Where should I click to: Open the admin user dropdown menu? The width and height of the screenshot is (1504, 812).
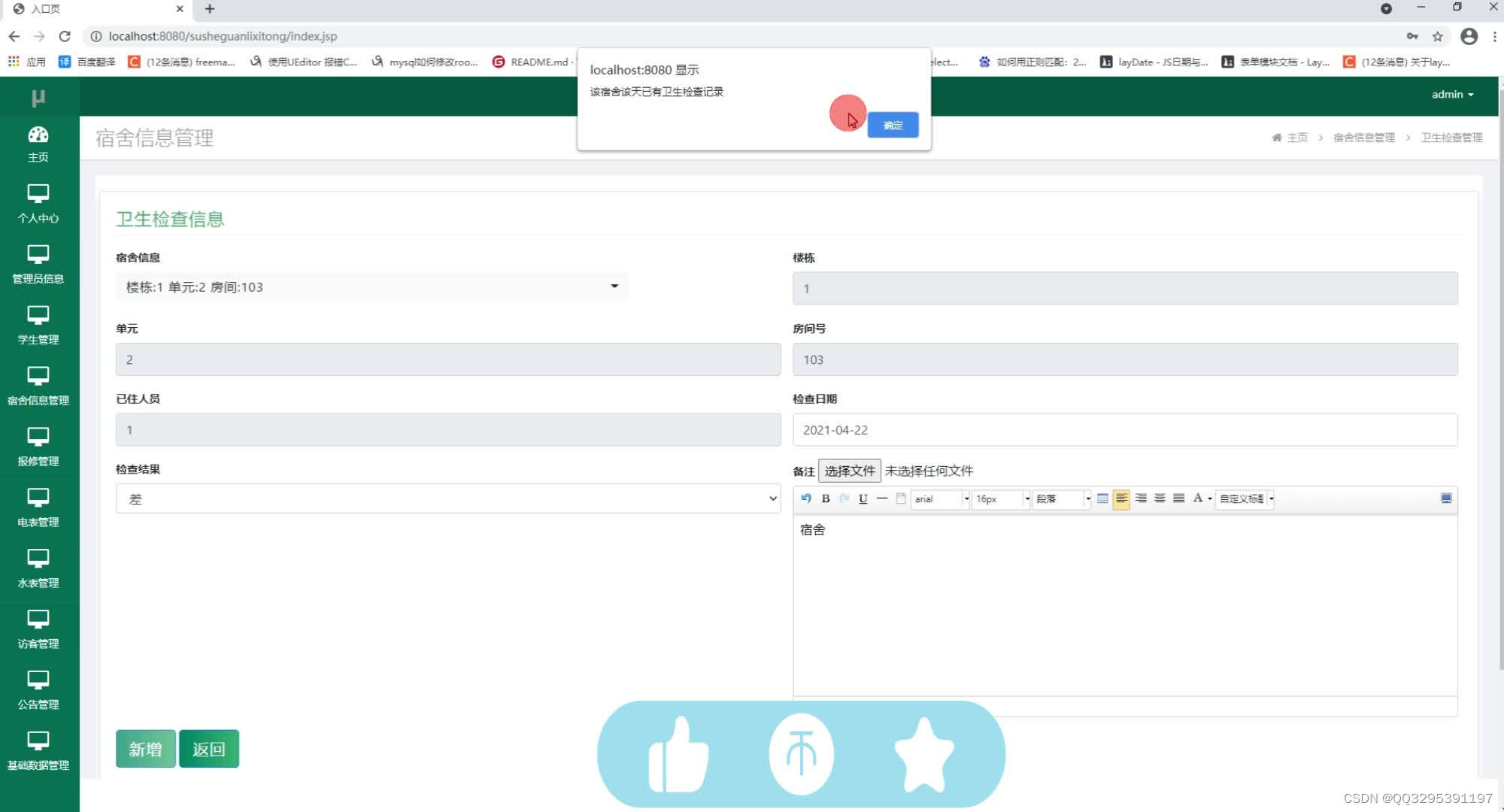coord(1452,95)
